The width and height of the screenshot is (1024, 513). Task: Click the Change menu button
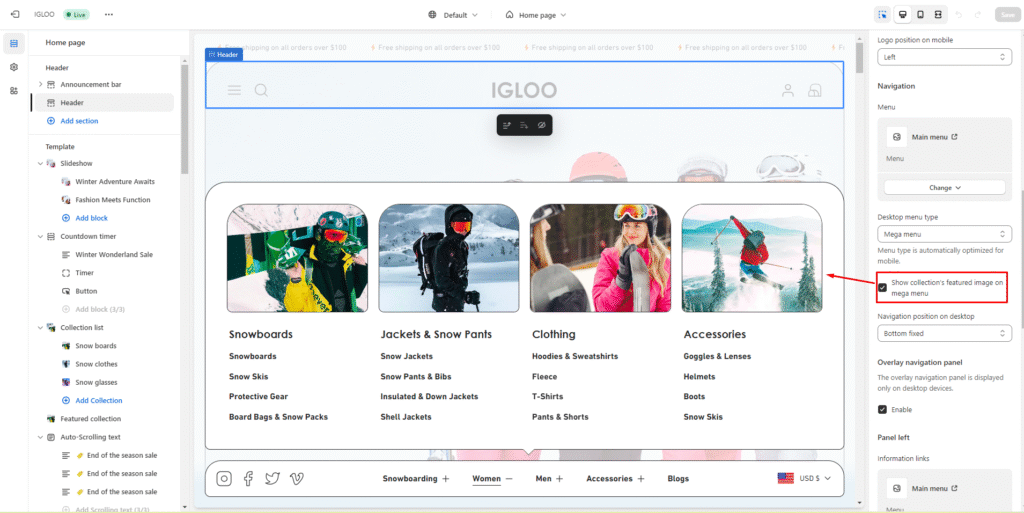[x=944, y=187]
